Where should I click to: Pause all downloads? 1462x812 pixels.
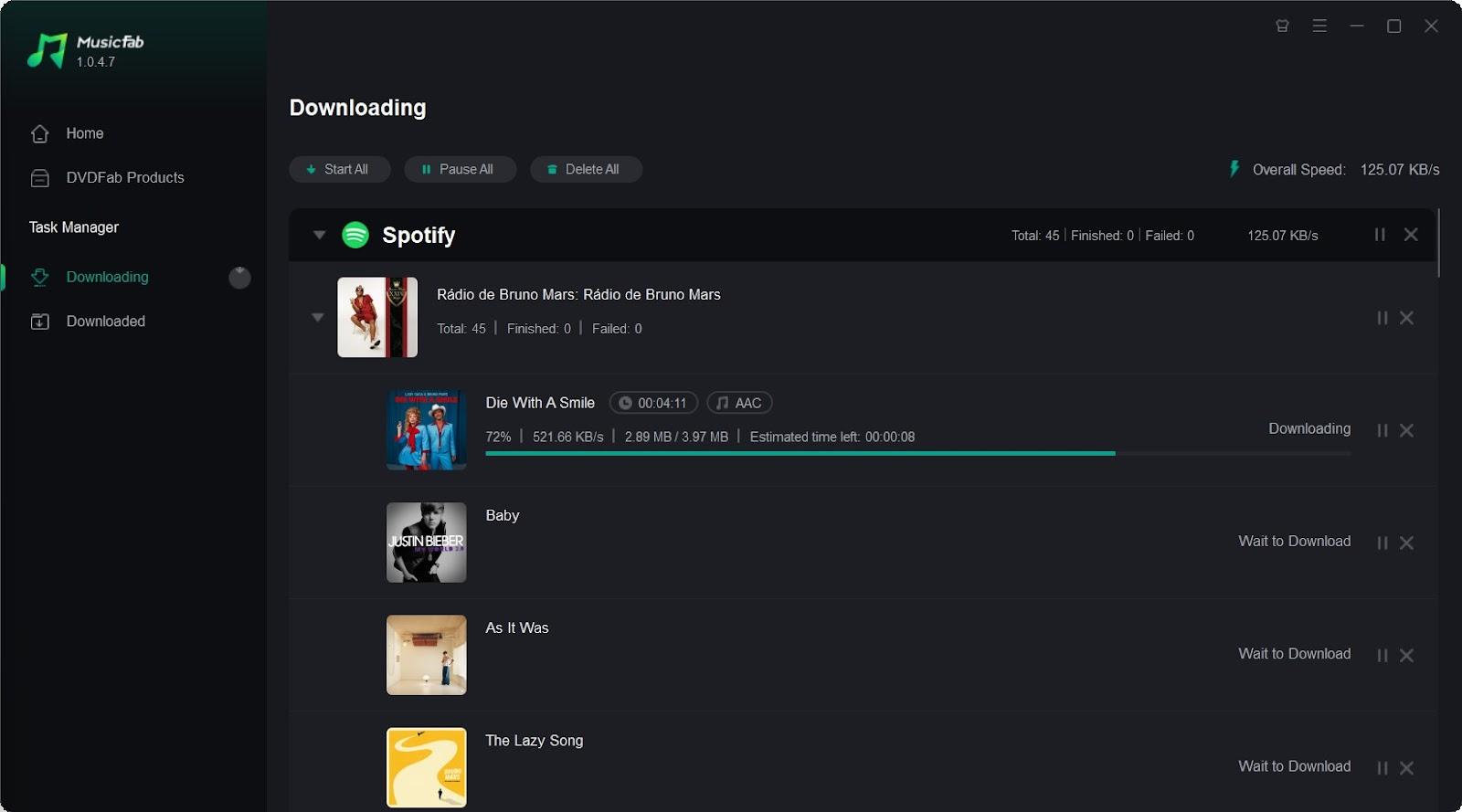point(461,169)
